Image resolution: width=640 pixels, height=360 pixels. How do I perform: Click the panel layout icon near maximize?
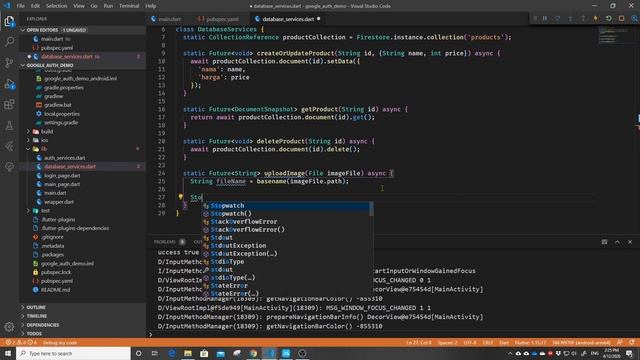click(604, 242)
